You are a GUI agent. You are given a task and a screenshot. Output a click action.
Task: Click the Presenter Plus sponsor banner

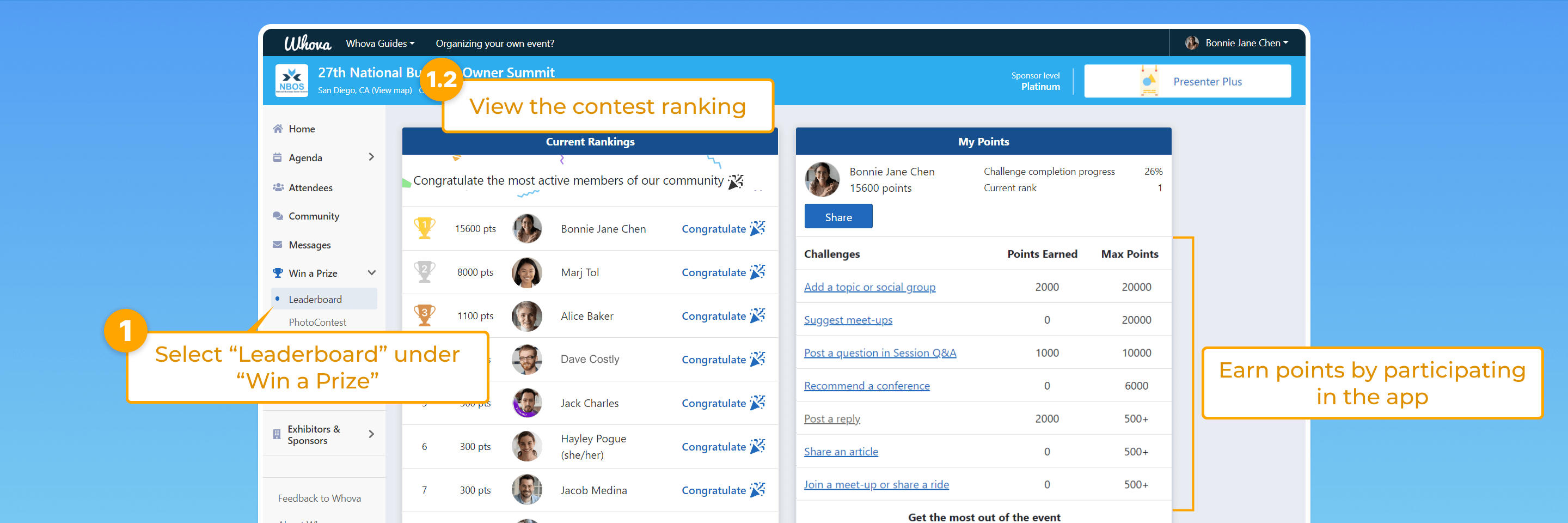1186,81
